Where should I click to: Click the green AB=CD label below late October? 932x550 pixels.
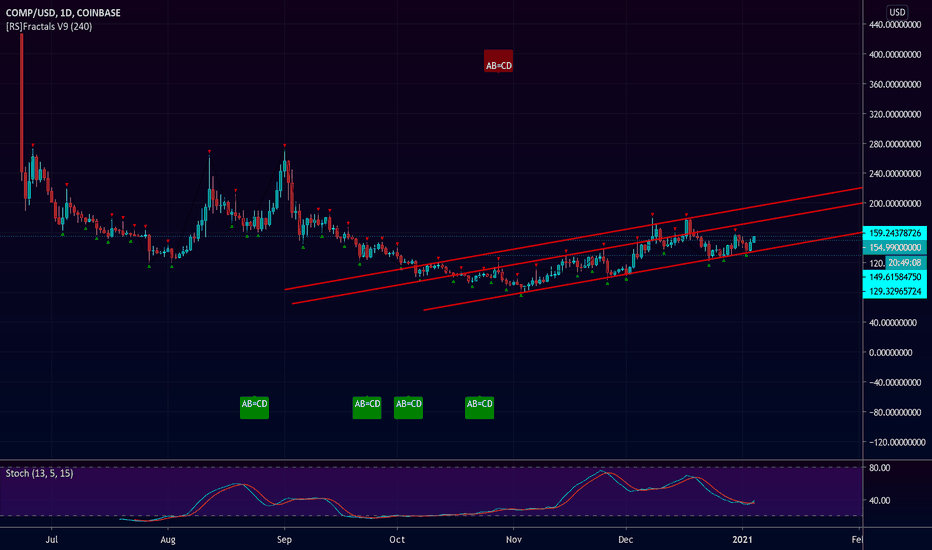pos(480,407)
